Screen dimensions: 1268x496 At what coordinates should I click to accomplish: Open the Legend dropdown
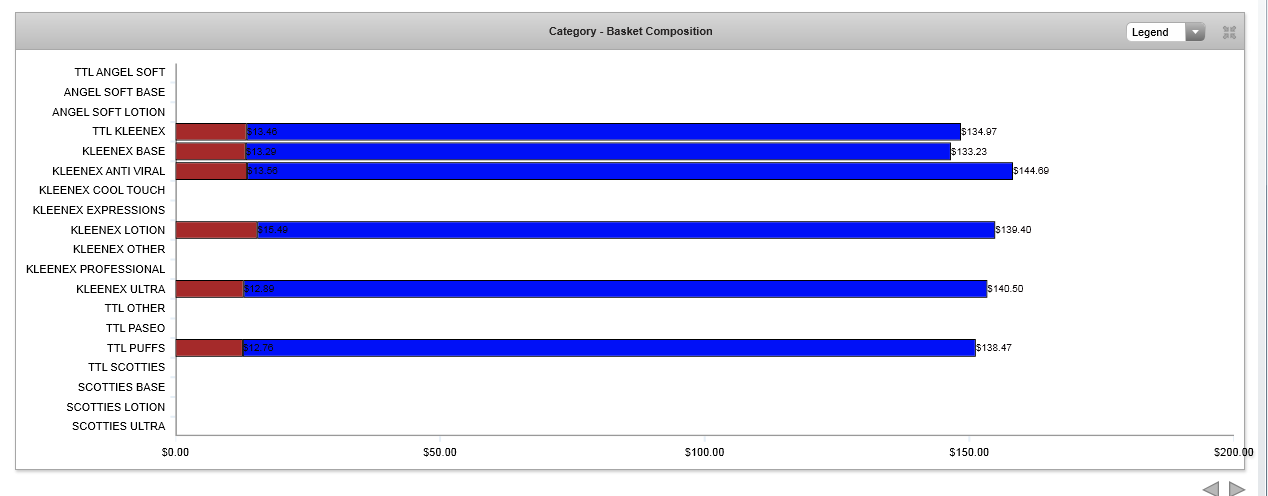(1165, 32)
